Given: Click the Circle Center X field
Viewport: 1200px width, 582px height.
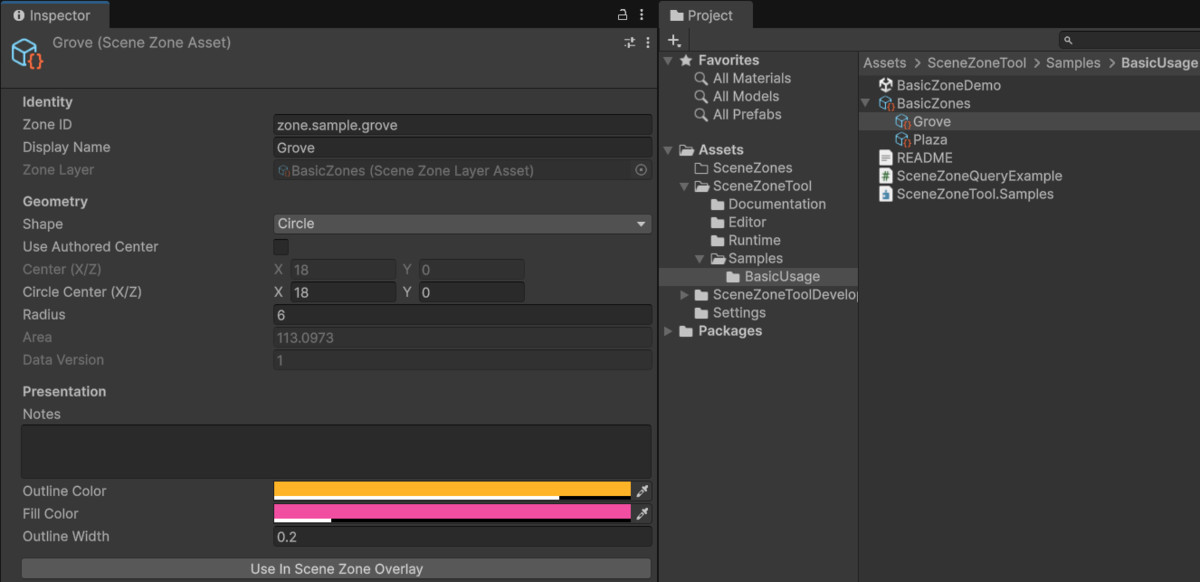Looking at the screenshot, I should coord(343,292).
